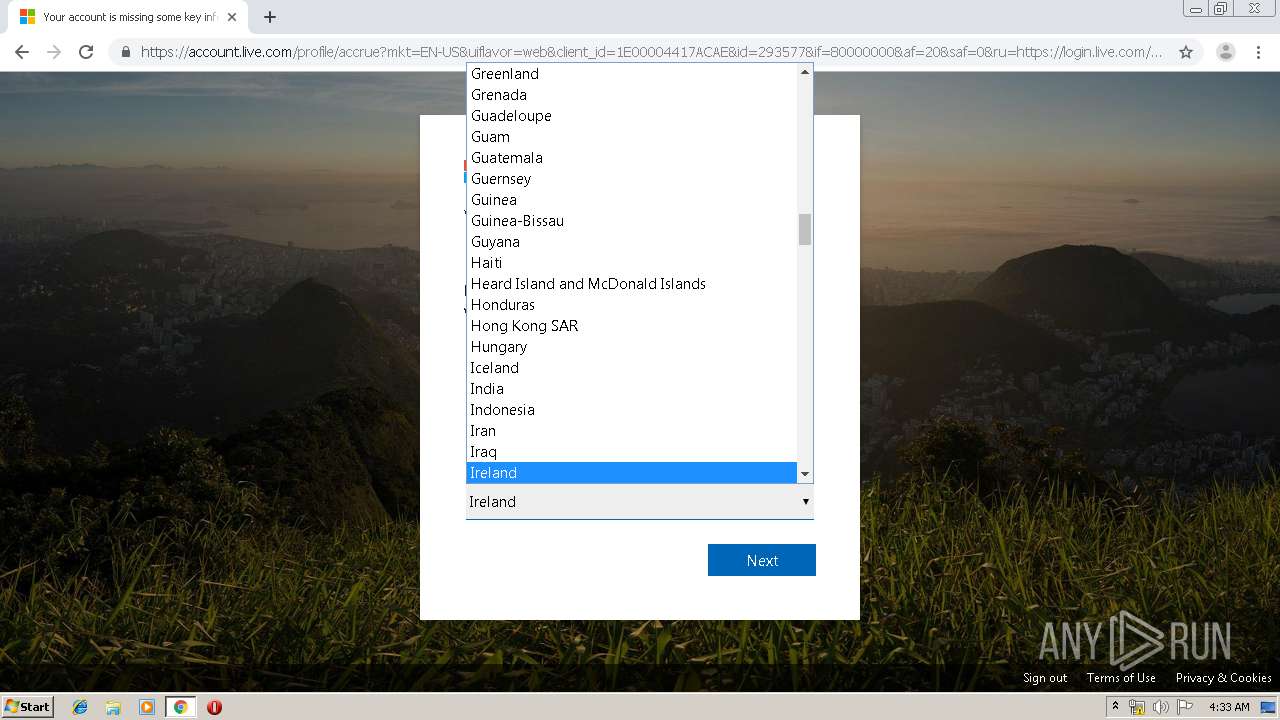Click the country list scrollbar thumb
1280x720 pixels.
(x=805, y=229)
